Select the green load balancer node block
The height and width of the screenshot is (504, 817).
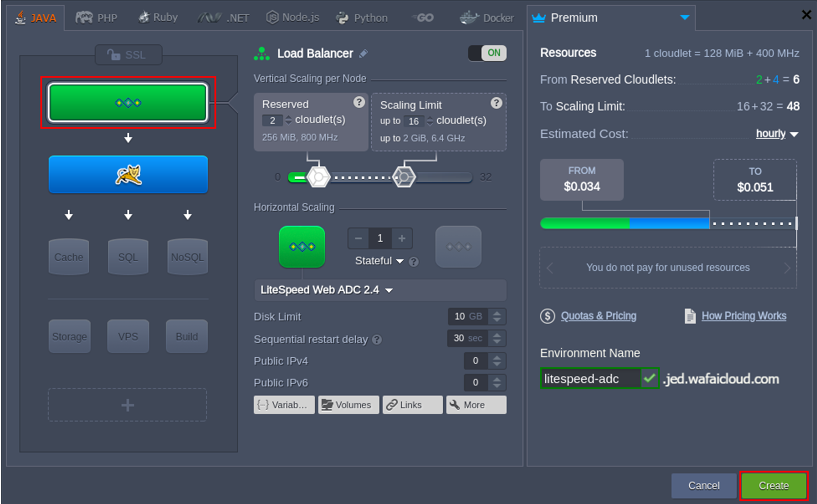128,102
